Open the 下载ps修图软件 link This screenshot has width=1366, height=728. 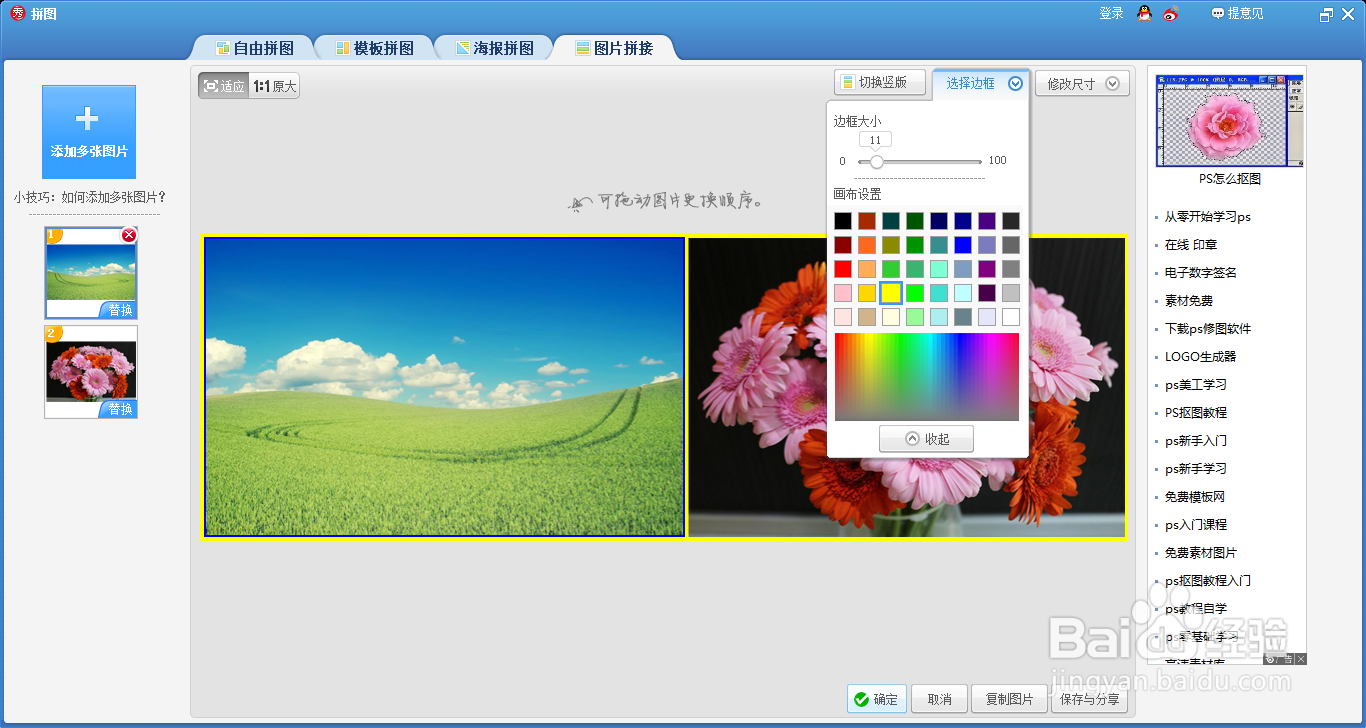click(x=1208, y=329)
